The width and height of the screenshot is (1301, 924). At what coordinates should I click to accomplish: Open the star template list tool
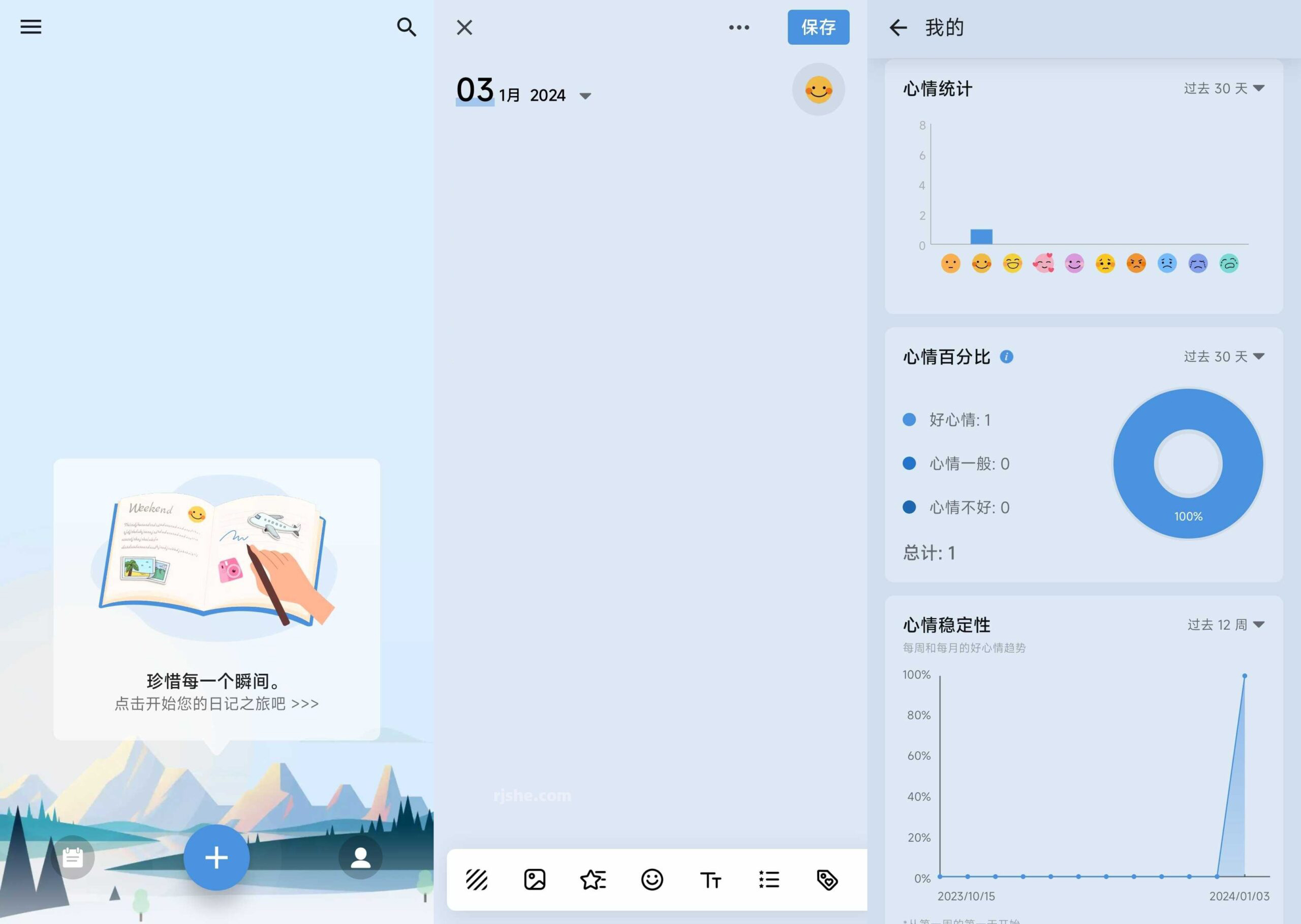[x=594, y=880]
